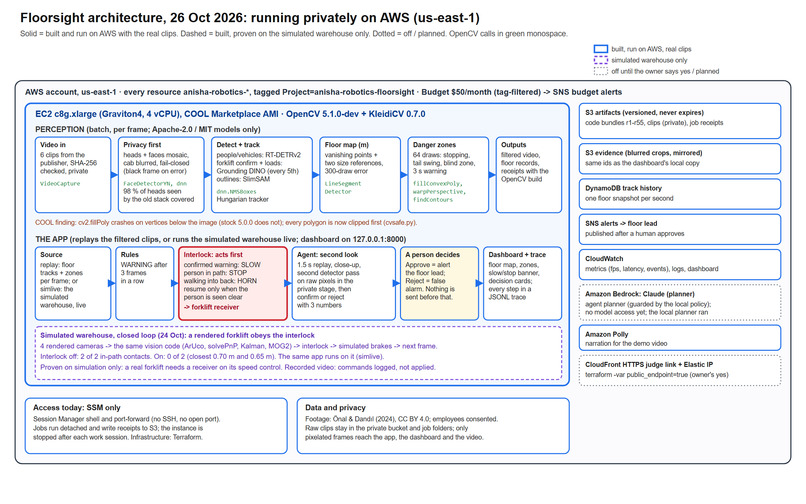Click the 'CloudWatch' box title

pos(604,259)
